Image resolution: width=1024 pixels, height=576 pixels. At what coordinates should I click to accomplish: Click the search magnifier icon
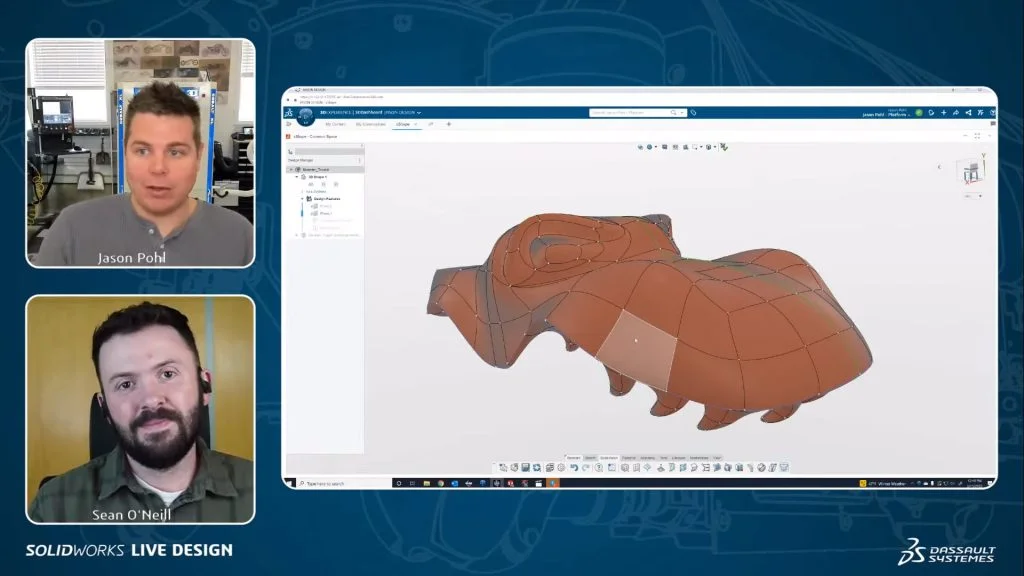pos(673,112)
